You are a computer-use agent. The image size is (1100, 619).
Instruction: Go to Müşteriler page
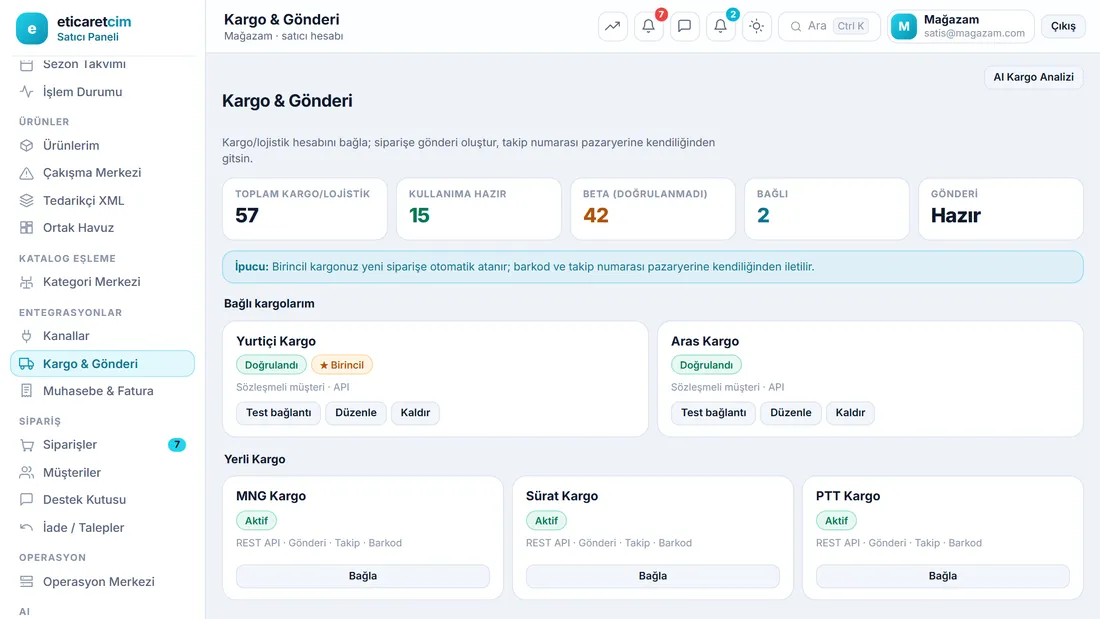102,472
